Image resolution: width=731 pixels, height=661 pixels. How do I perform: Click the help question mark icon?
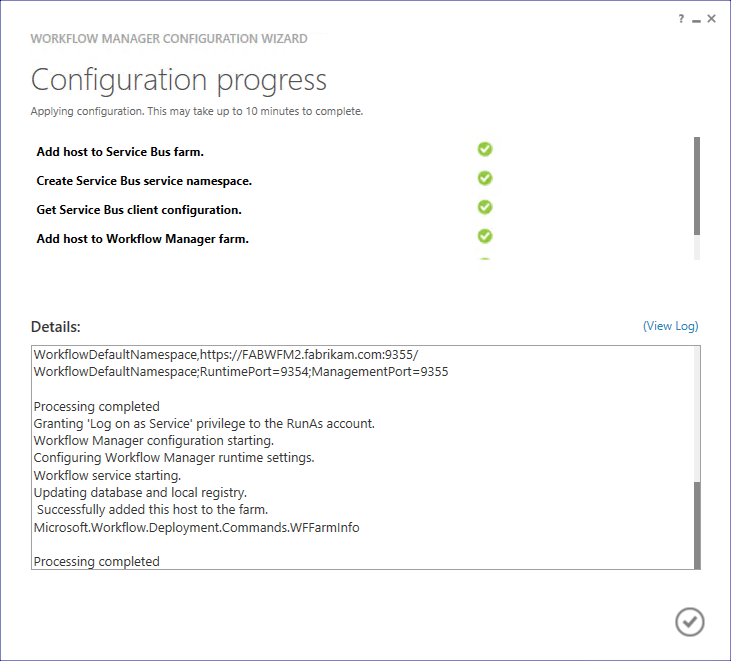click(681, 19)
